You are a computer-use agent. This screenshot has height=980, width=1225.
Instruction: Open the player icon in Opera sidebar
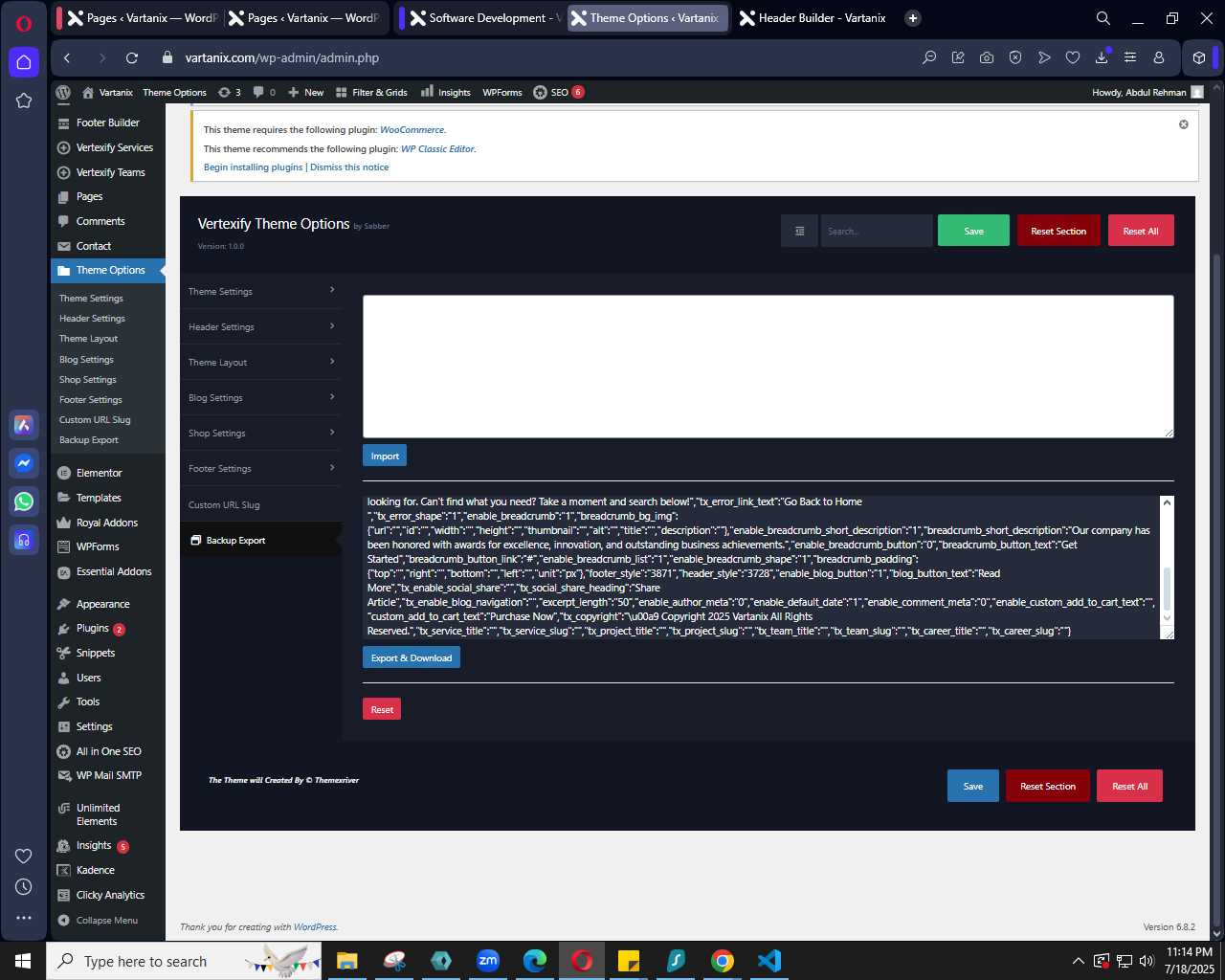tap(24, 540)
